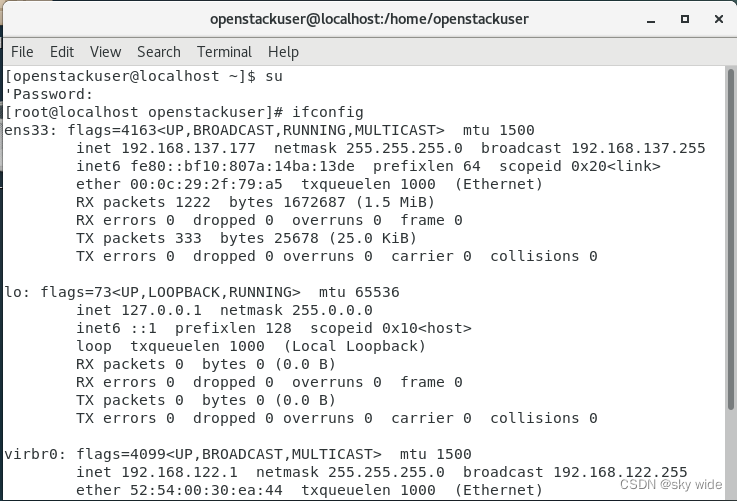Click the mtu 65536 value
The image size is (737, 501).
pos(359,292)
